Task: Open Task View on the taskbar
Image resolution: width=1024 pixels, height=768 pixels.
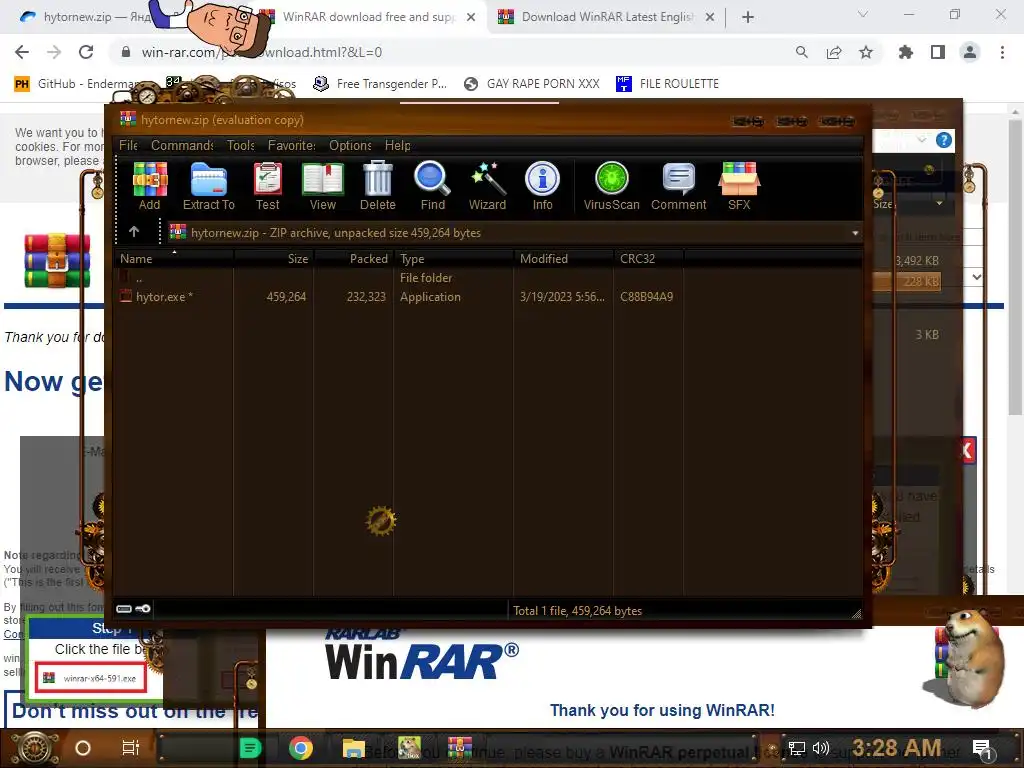Action: [131, 748]
